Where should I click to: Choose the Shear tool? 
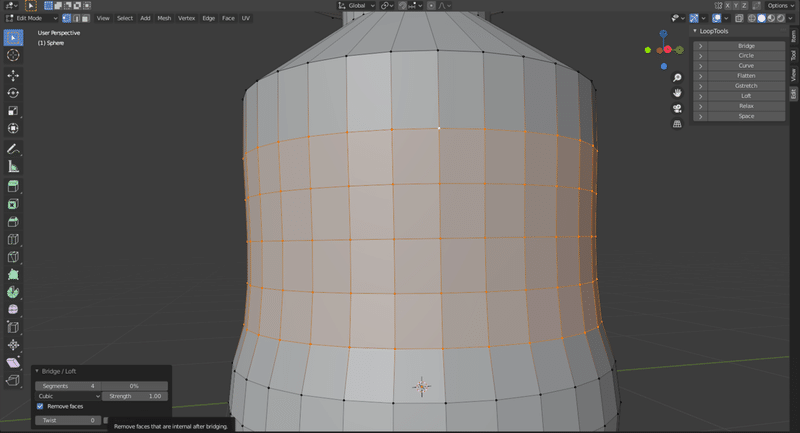pos(13,363)
